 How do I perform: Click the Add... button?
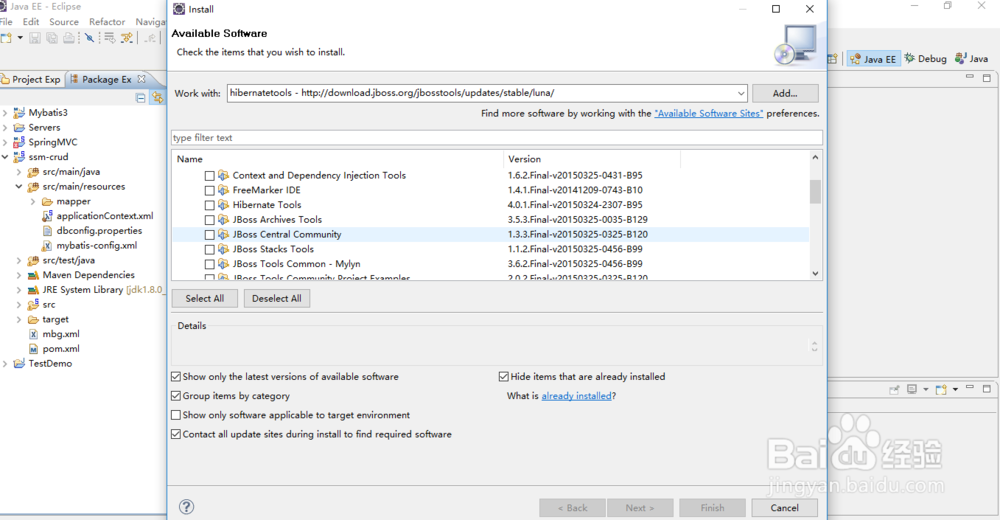(785, 93)
